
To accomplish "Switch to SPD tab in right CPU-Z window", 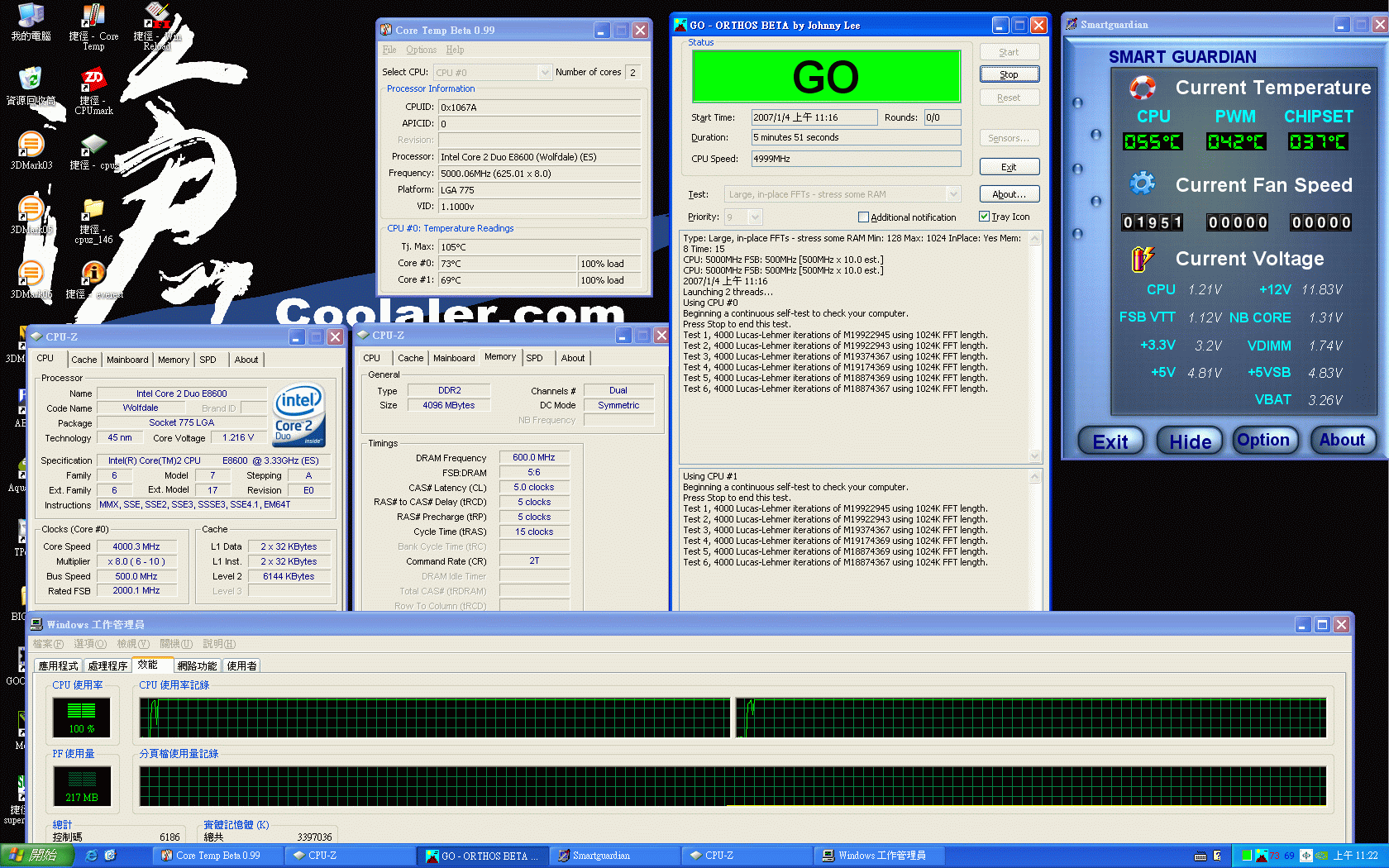I will 535,358.
